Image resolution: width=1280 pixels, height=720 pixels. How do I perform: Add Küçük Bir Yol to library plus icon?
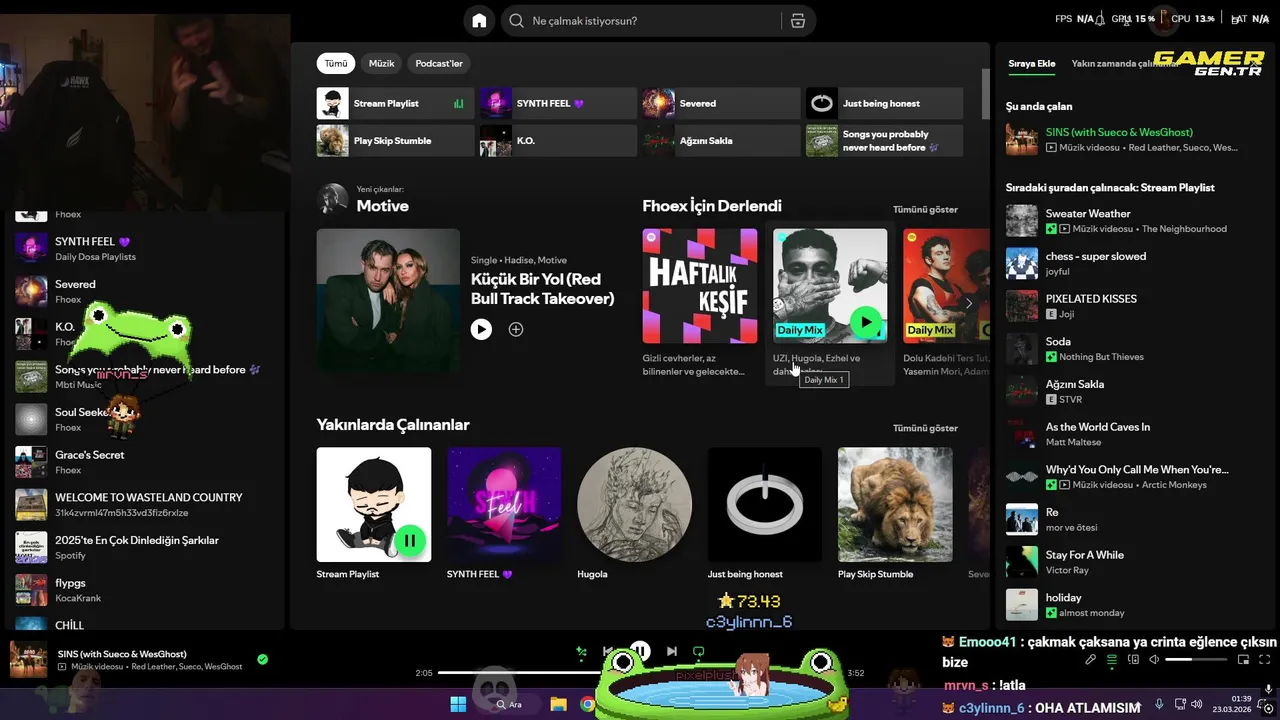pos(516,329)
